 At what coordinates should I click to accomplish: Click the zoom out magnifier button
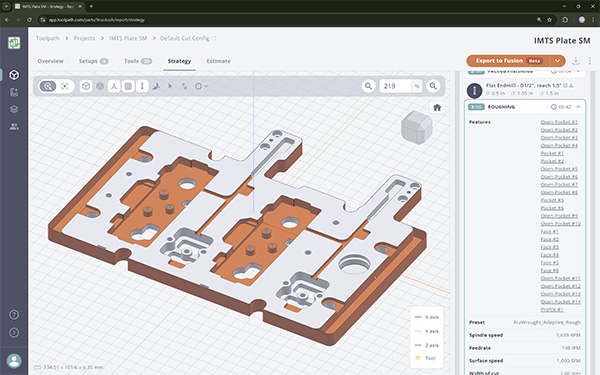(368, 86)
